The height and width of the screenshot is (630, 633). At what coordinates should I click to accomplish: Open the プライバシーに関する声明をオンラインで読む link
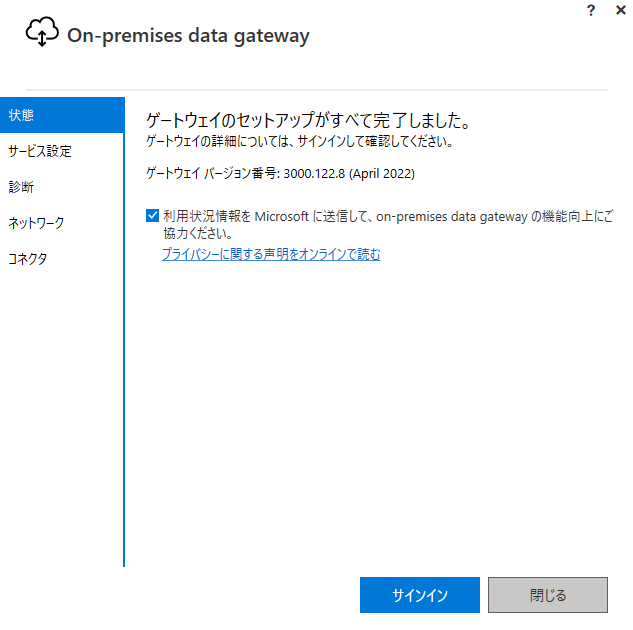click(271, 254)
